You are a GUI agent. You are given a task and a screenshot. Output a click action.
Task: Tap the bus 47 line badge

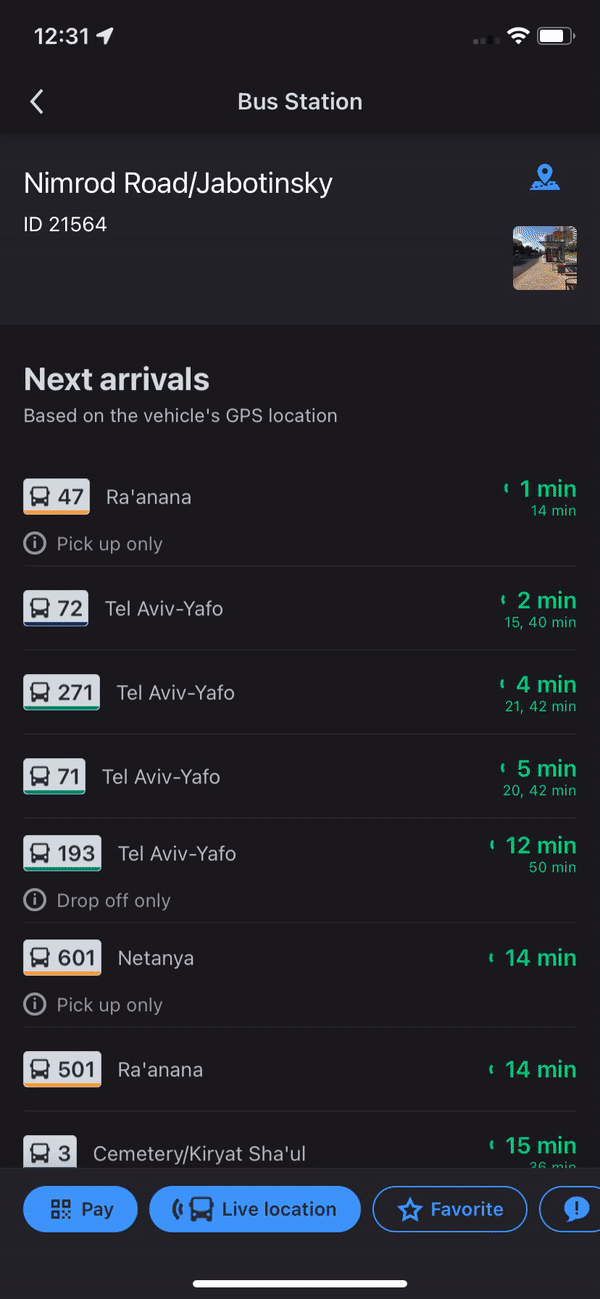pyautogui.click(x=57, y=496)
